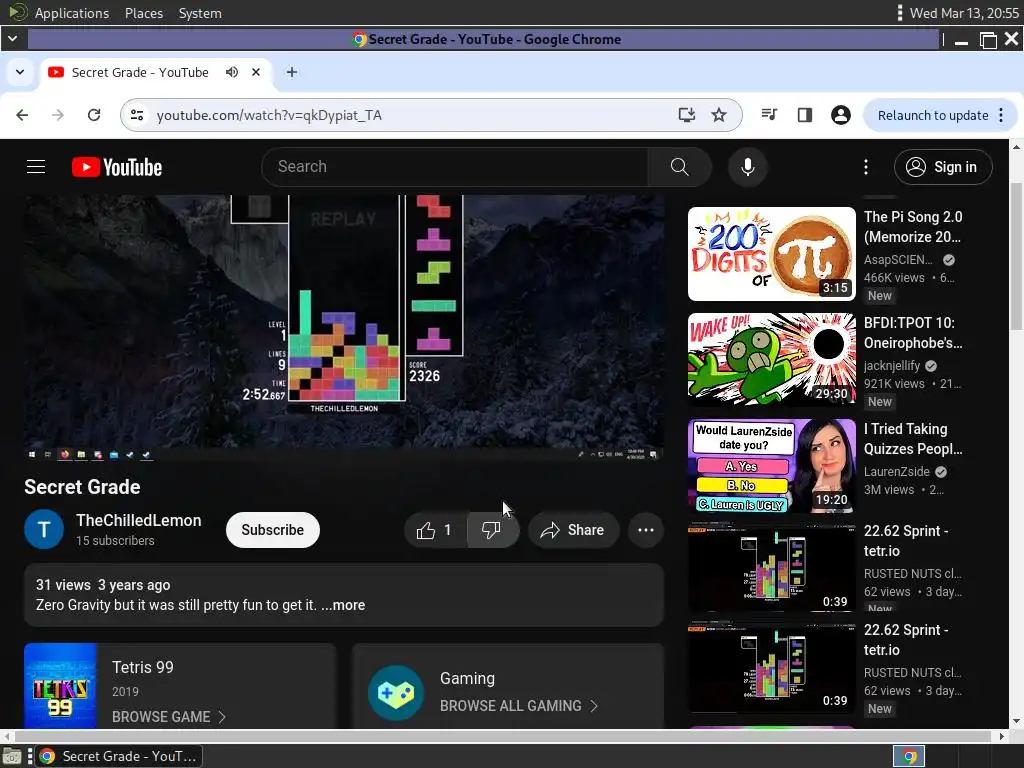Open the Gaming category icon
The height and width of the screenshot is (768, 1024).
click(396, 693)
